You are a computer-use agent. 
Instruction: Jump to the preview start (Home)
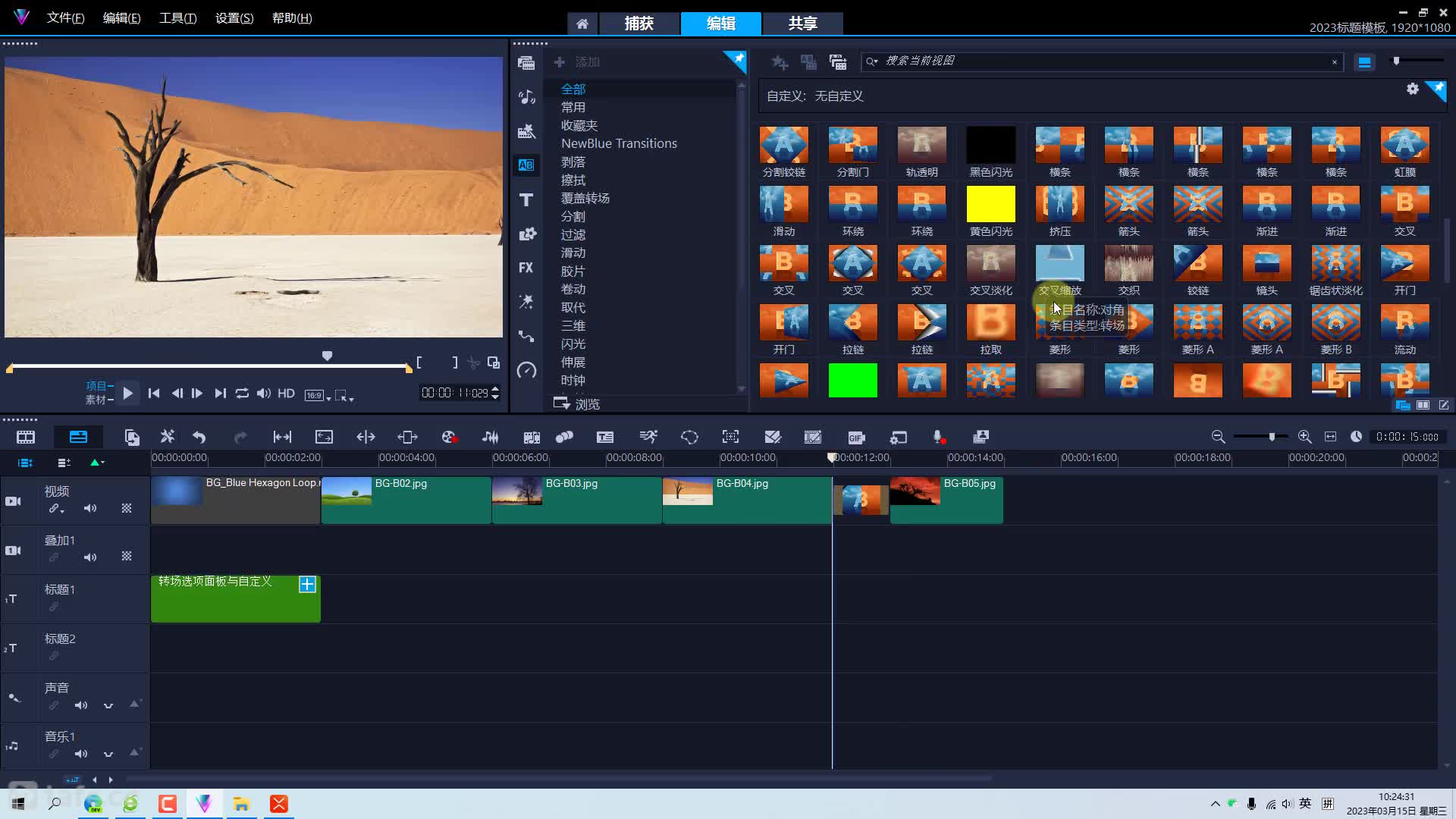click(154, 394)
